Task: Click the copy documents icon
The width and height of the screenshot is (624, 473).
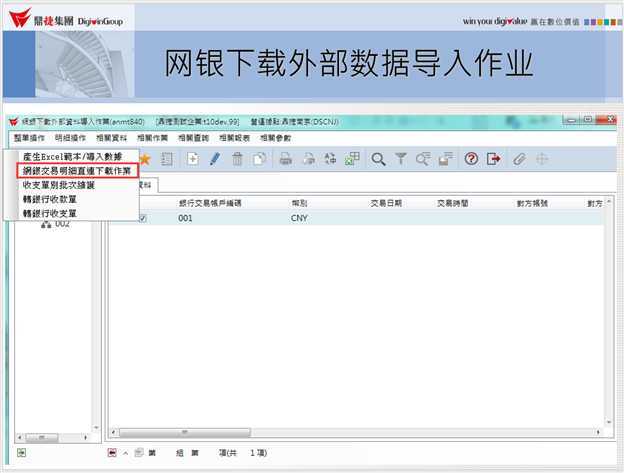Action: 259,160
